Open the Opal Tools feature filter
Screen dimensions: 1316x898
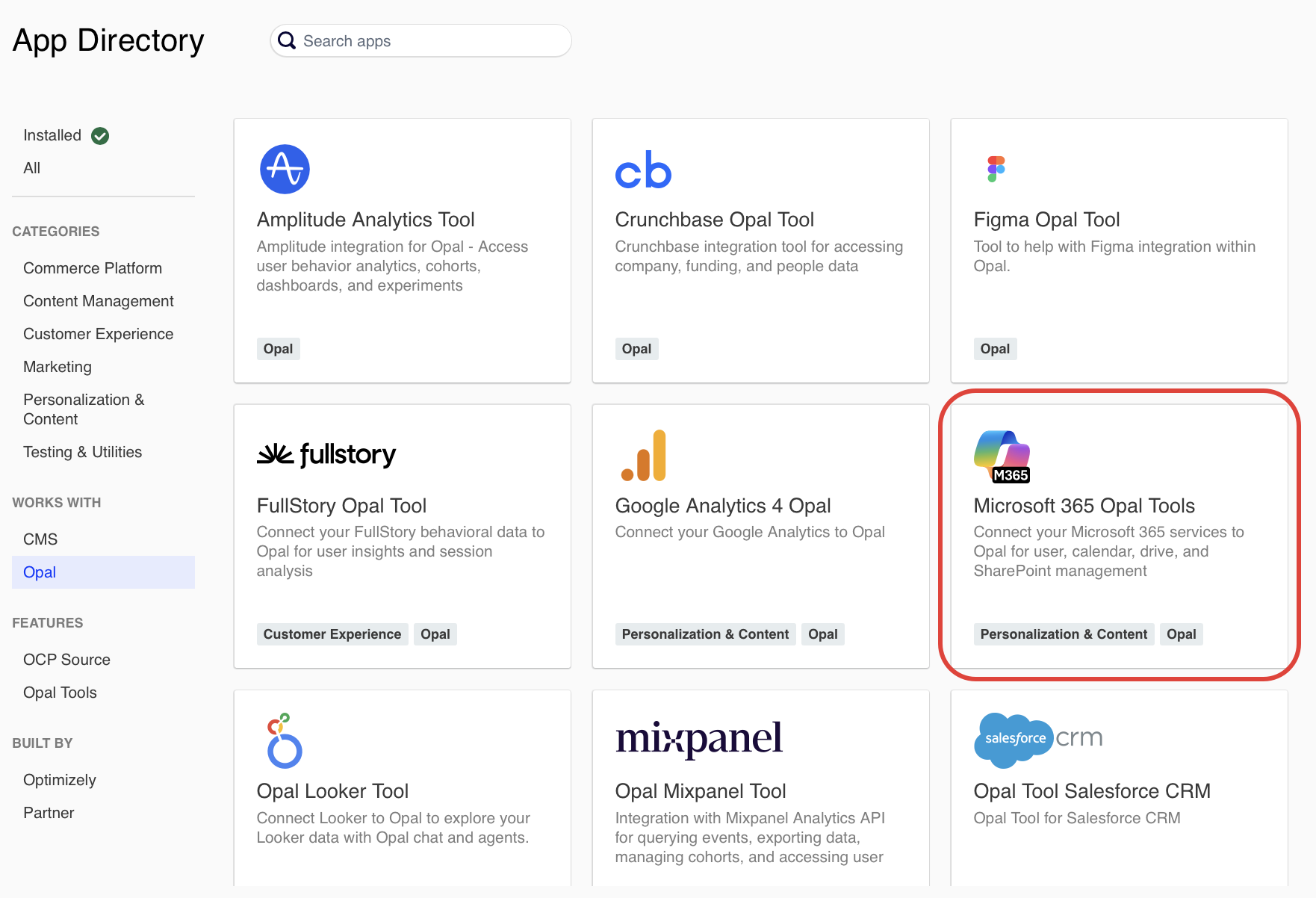pyautogui.click(x=60, y=693)
